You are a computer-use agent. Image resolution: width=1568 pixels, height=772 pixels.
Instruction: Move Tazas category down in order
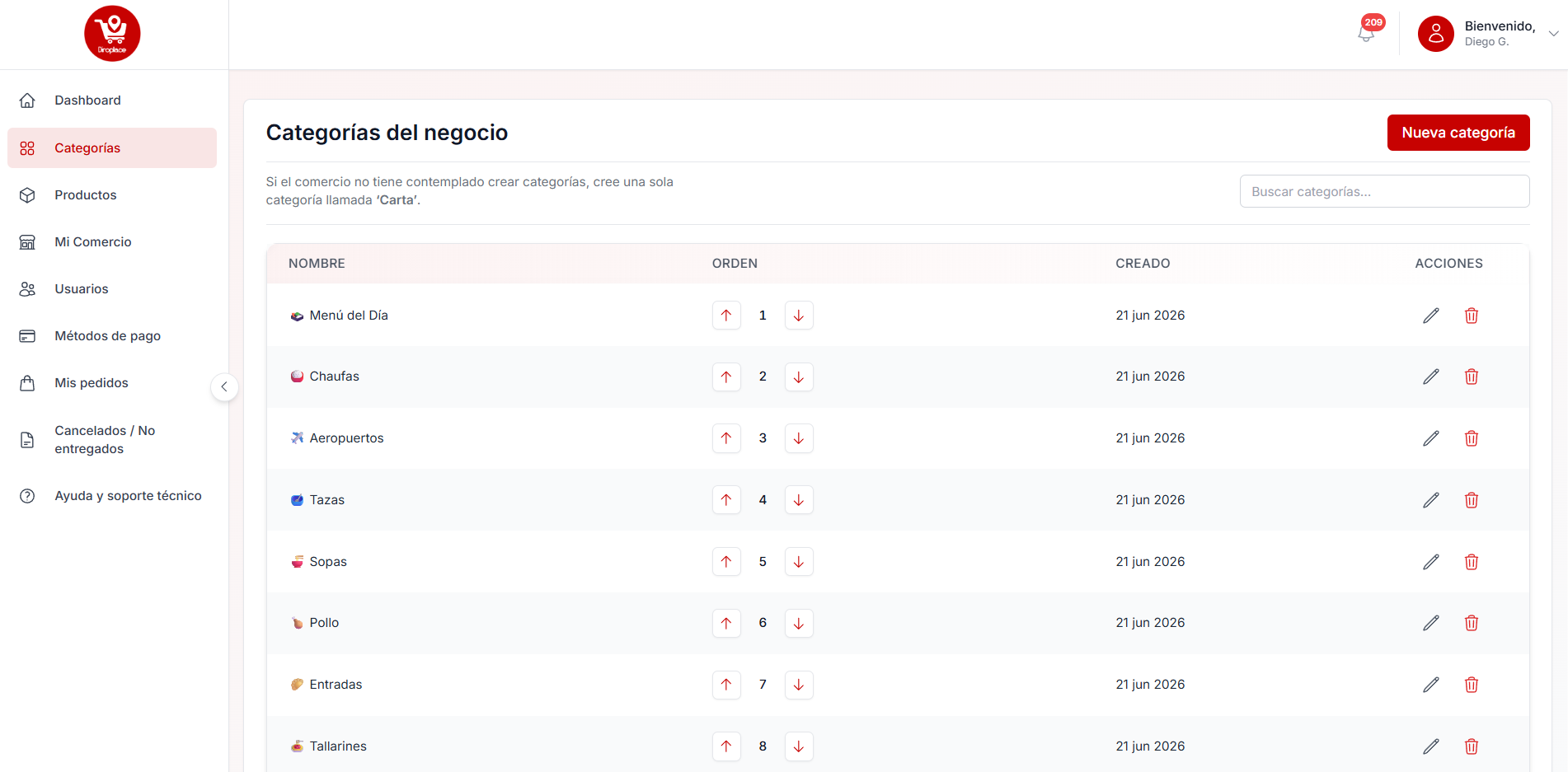pos(799,500)
